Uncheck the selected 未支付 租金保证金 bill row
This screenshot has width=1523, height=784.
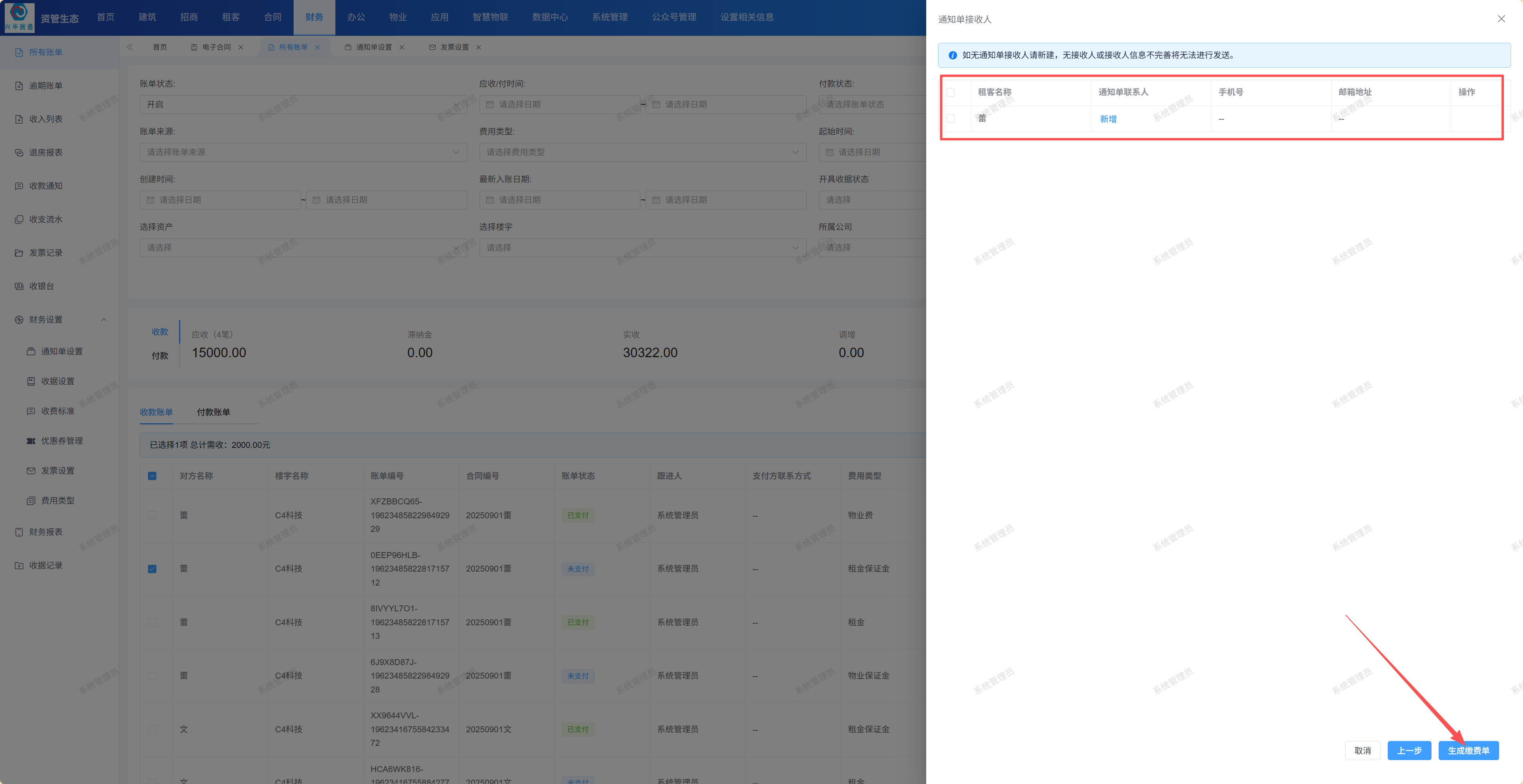coord(152,569)
